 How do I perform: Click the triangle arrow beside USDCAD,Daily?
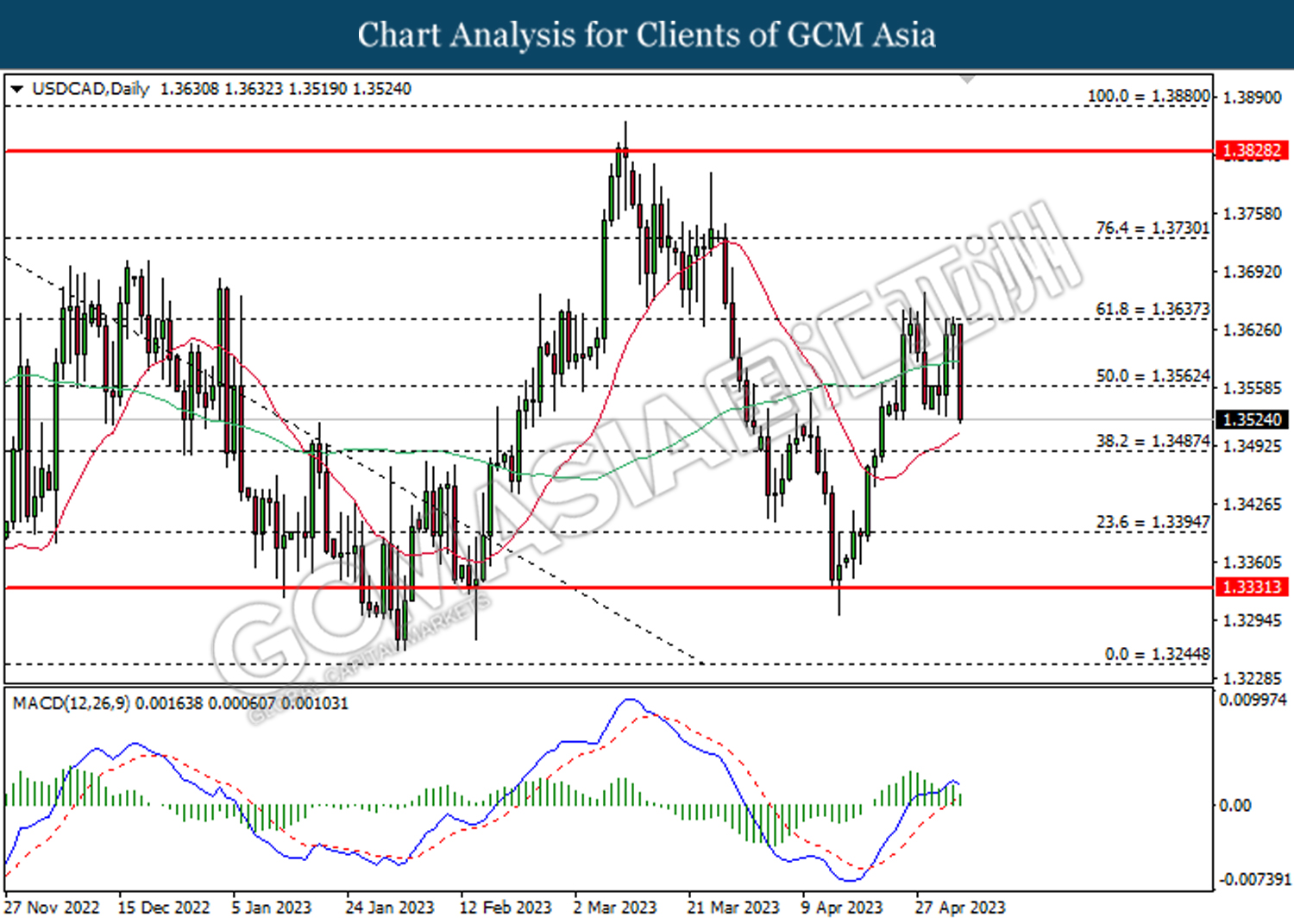[x=17, y=89]
